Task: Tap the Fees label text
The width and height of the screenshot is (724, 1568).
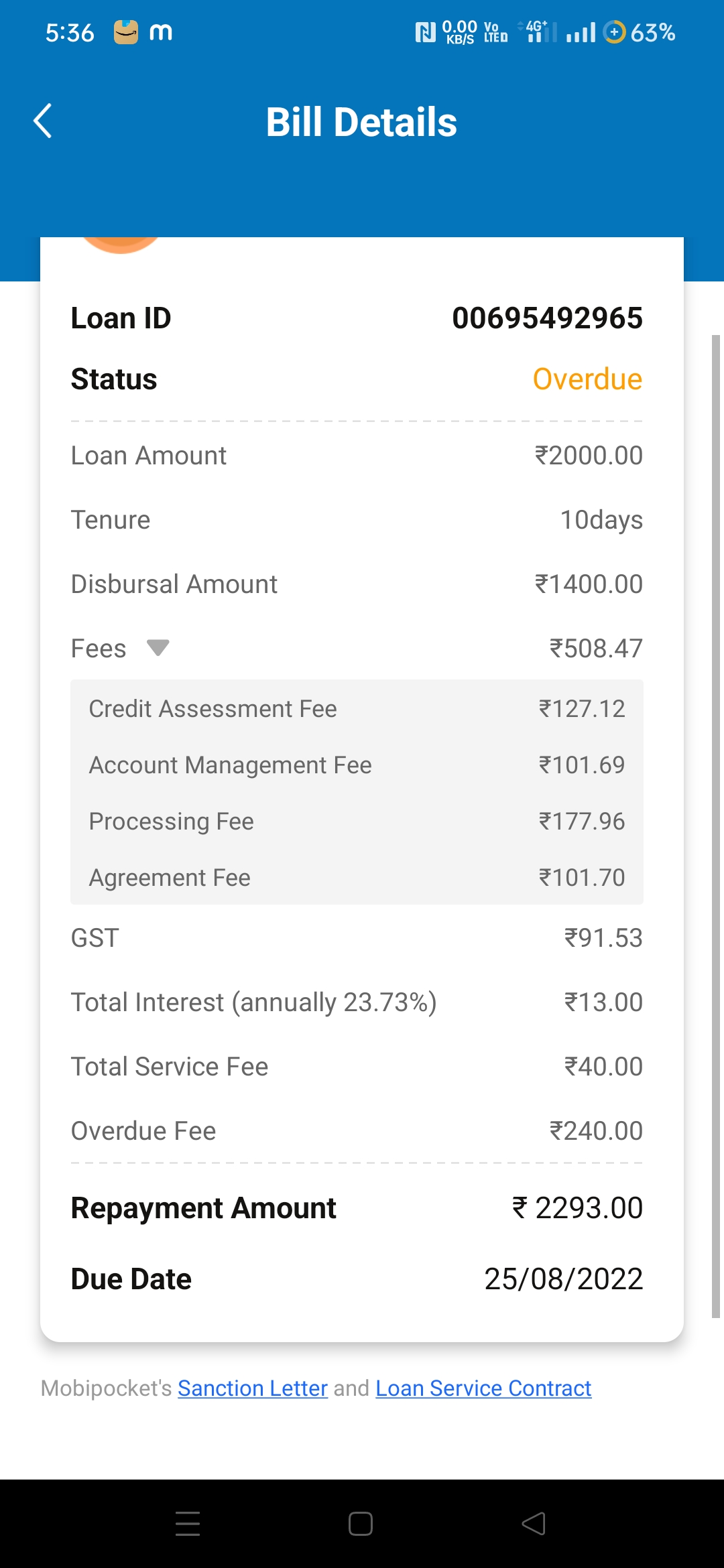Action: [99, 649]
